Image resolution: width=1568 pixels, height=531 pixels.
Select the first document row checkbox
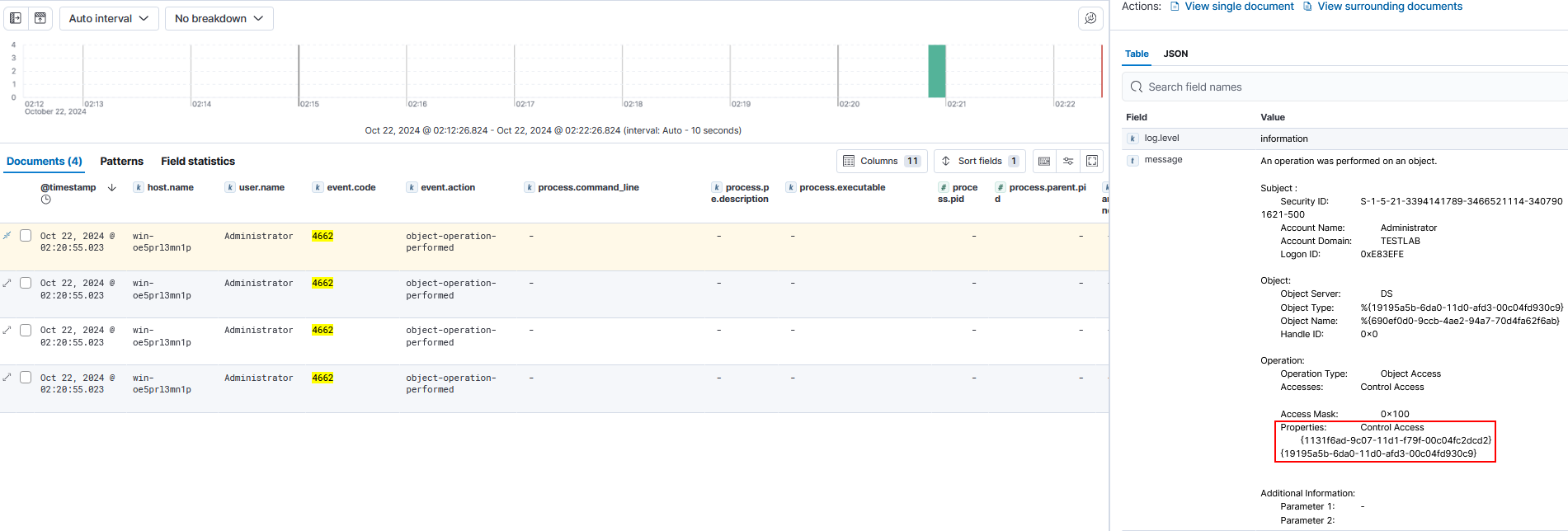click(26, 236)
